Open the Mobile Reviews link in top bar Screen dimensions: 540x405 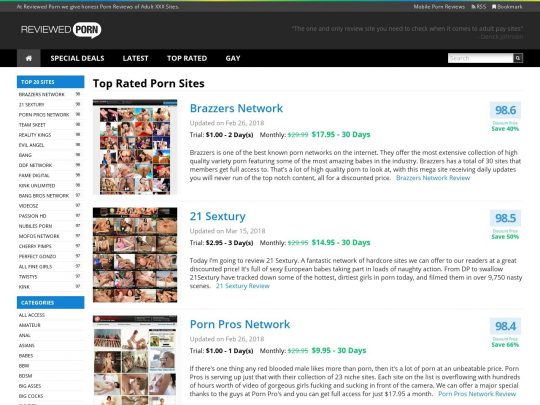click(439, 7)
